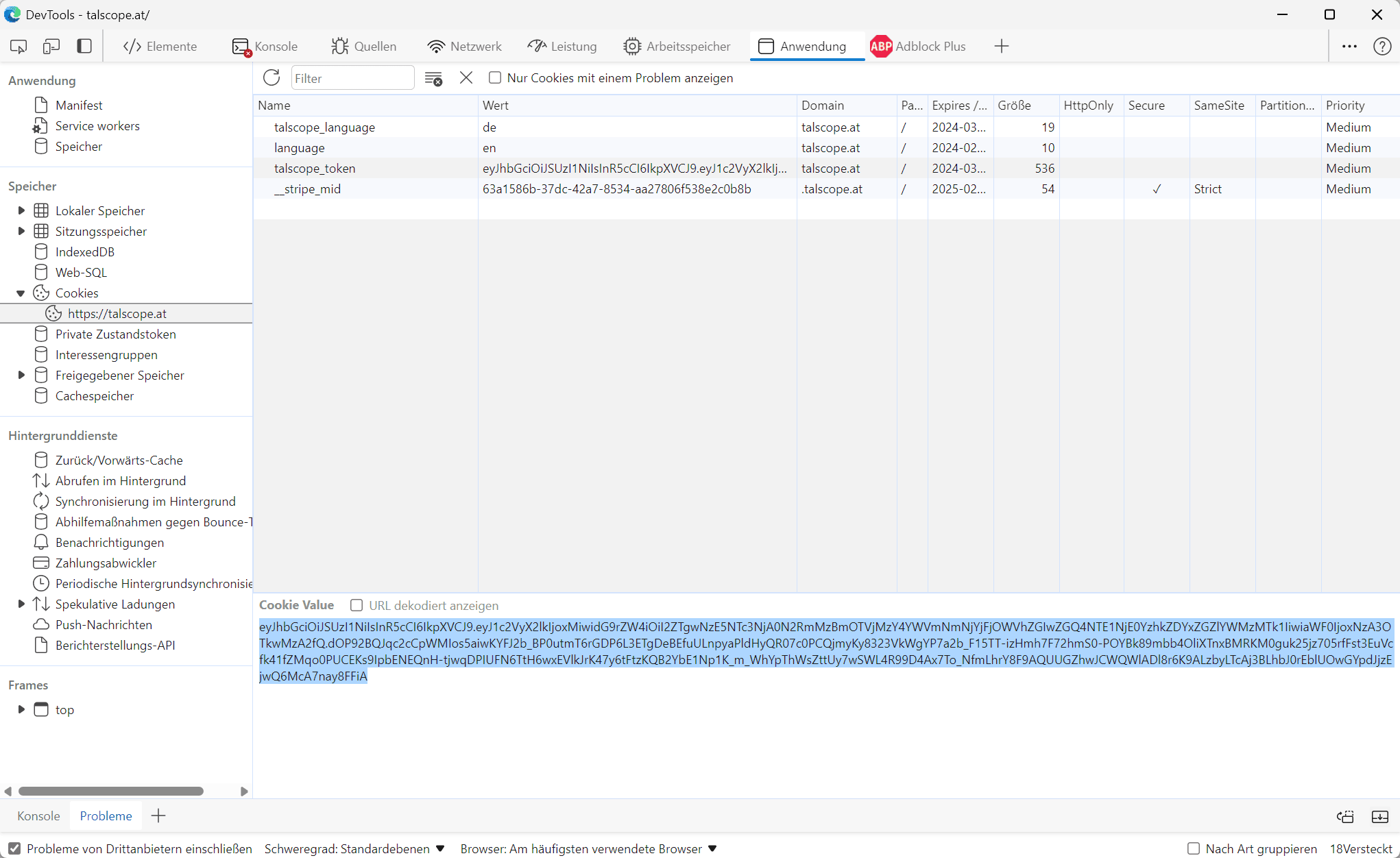The width and height of the screenshot is (1400, 858).
Task: Open Synchronisierung im Hintergrund
Action: (x=145, y=501)
